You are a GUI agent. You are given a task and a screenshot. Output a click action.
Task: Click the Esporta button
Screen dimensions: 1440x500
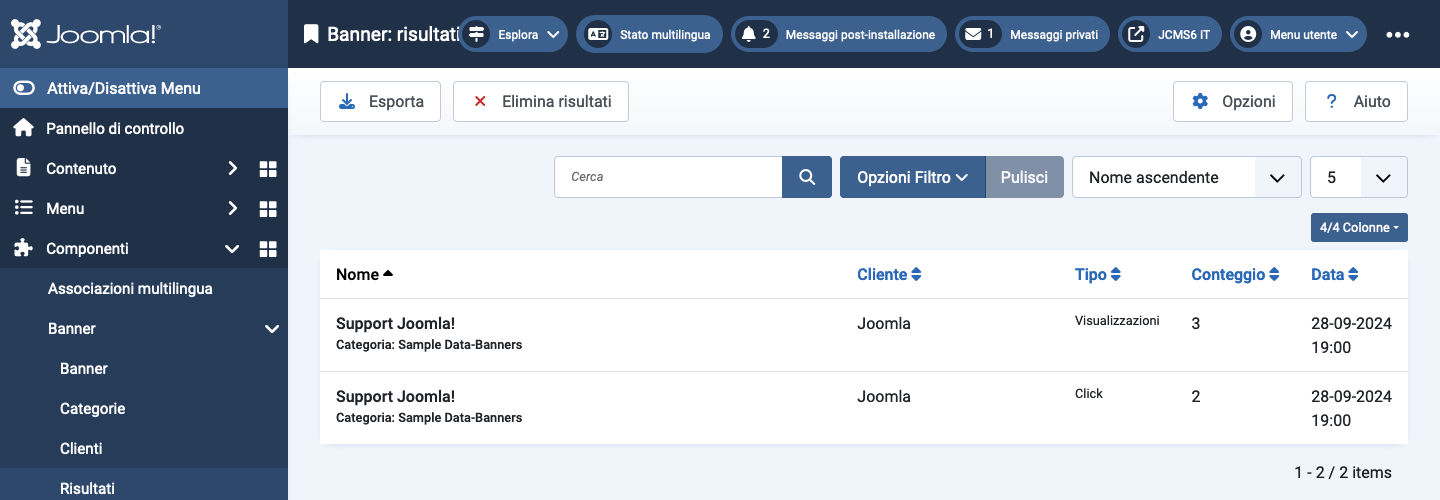click(380, 102)
